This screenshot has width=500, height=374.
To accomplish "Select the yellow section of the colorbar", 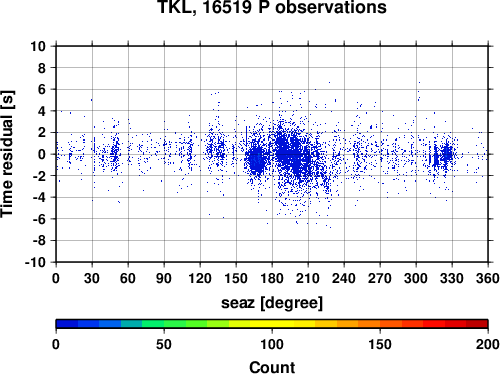I will tap(272, 324).
